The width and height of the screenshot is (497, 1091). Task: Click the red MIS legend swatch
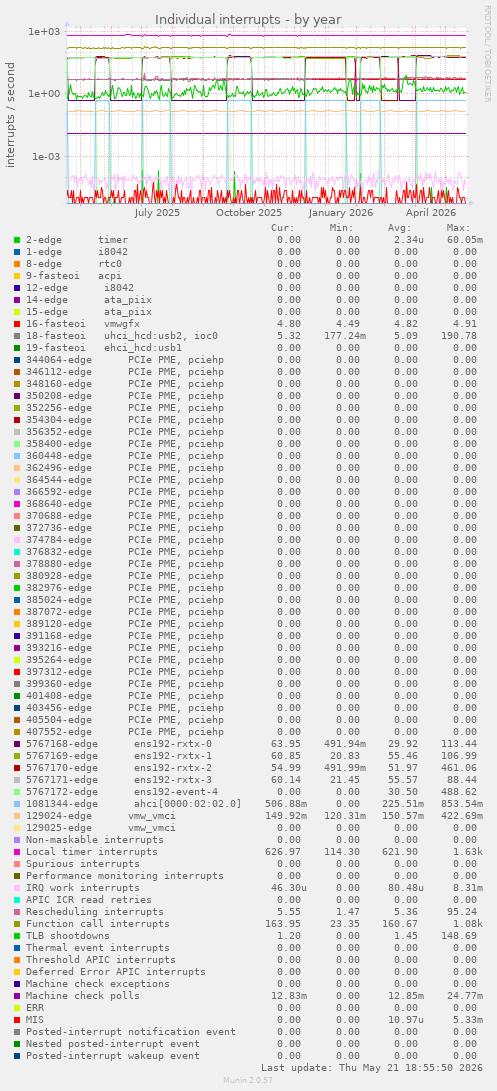click(17, 1019)
